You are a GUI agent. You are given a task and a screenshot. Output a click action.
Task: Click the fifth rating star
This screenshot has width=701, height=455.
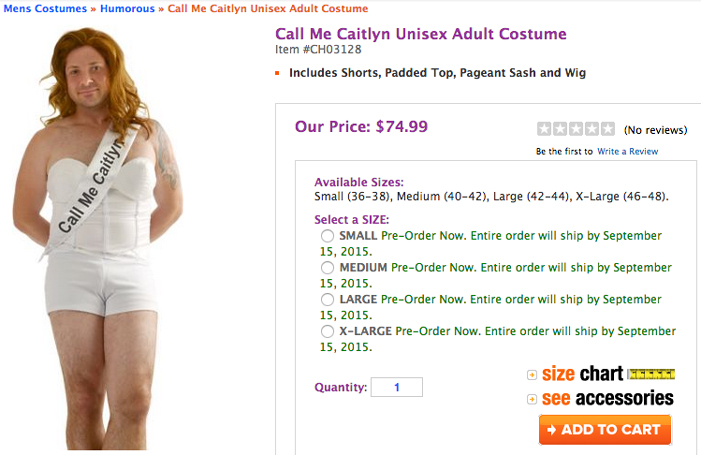click(608, 129)
